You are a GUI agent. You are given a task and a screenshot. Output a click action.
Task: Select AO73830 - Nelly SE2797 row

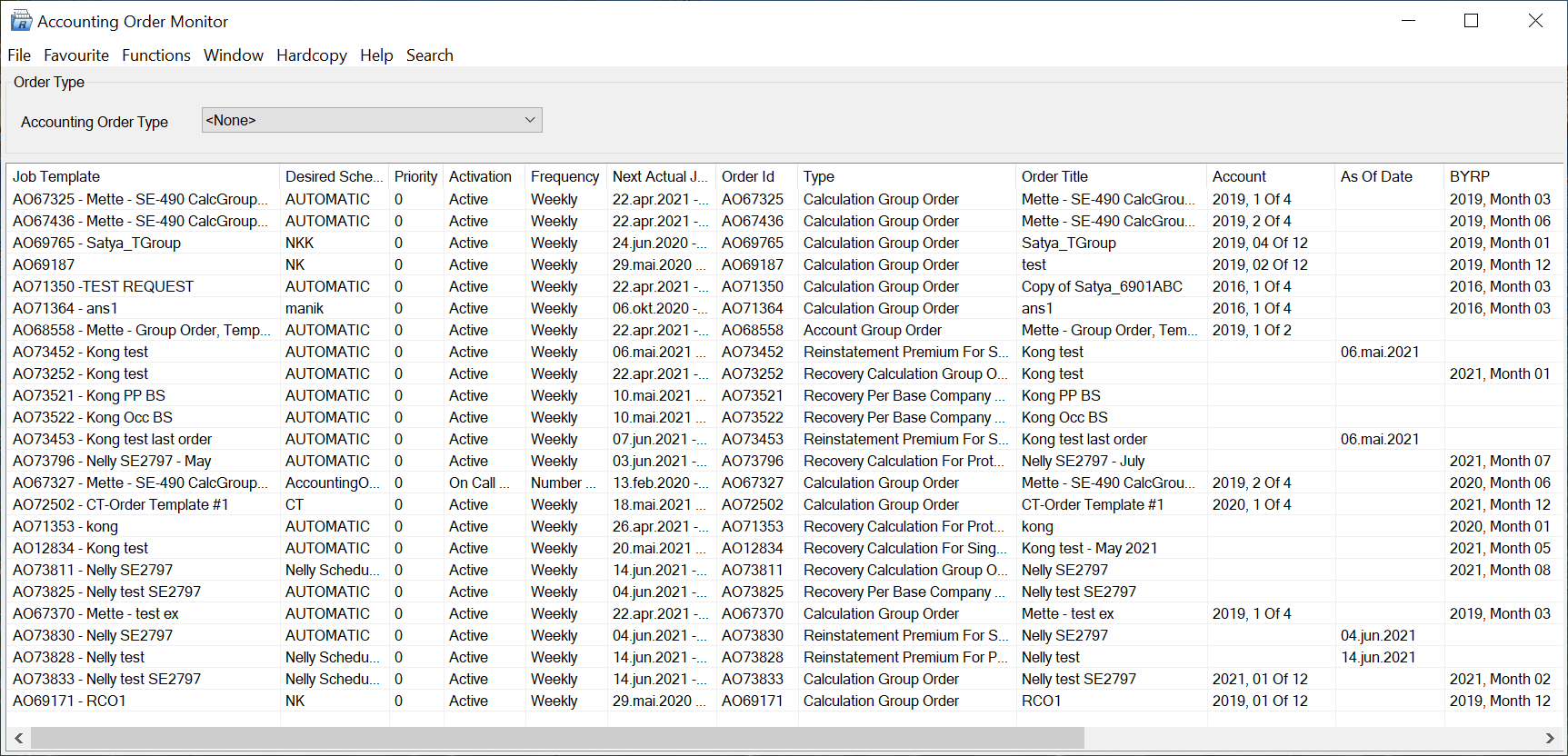point(784,635)
